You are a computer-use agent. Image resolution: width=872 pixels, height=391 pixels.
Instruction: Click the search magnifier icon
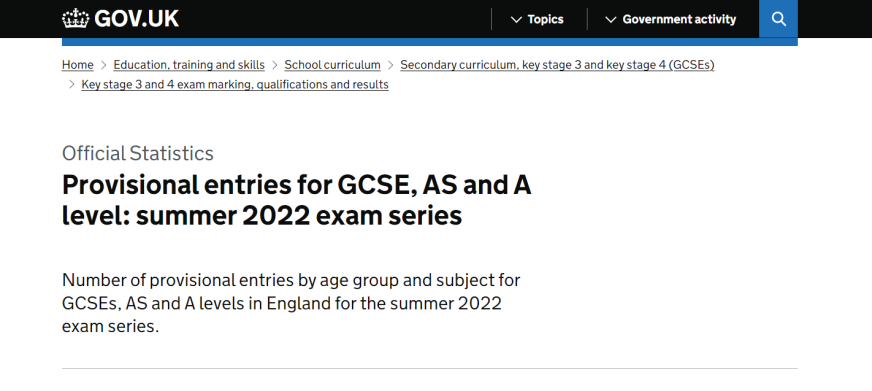779,19
